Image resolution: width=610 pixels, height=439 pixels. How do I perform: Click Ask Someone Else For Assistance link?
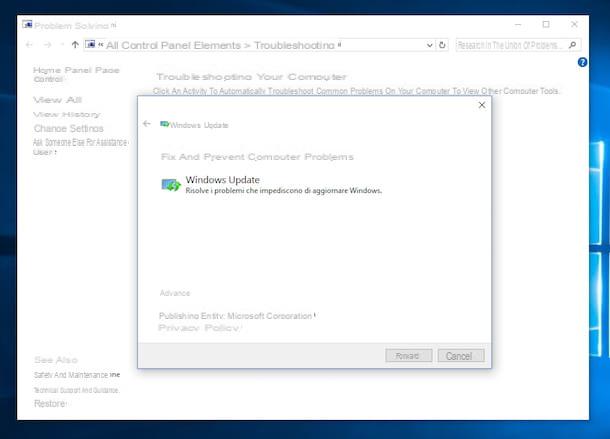coord(80,147)
